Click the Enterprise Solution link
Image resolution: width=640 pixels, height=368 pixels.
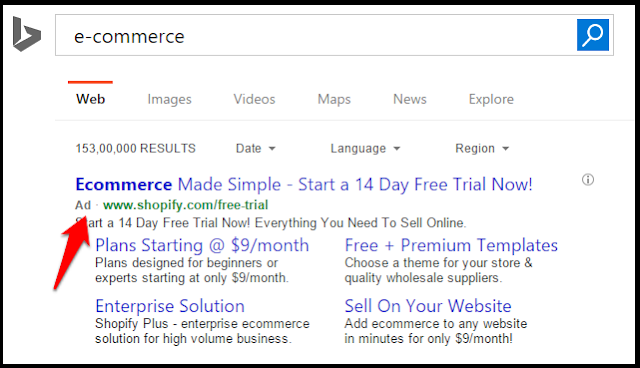pos(170,306)
